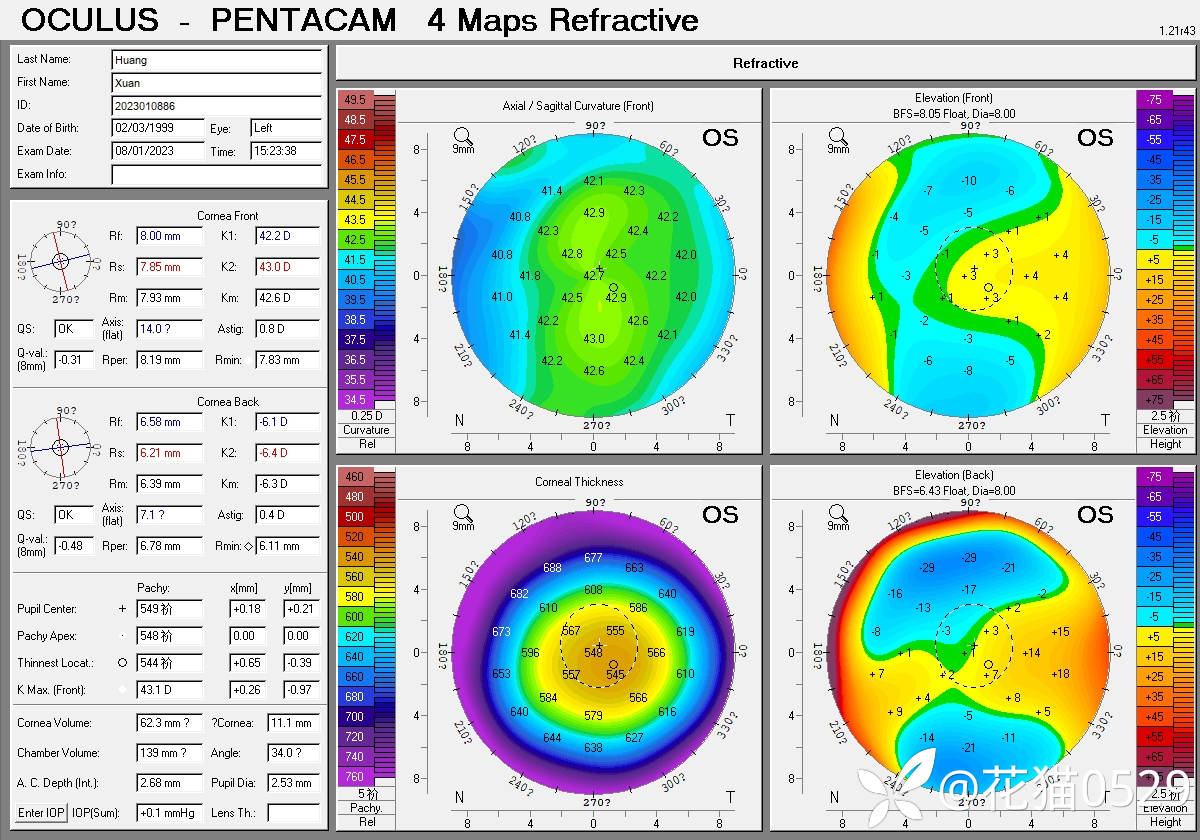
Task: Select the 49.5 swatch in the curvature color scale
Action: pos(355,100)
